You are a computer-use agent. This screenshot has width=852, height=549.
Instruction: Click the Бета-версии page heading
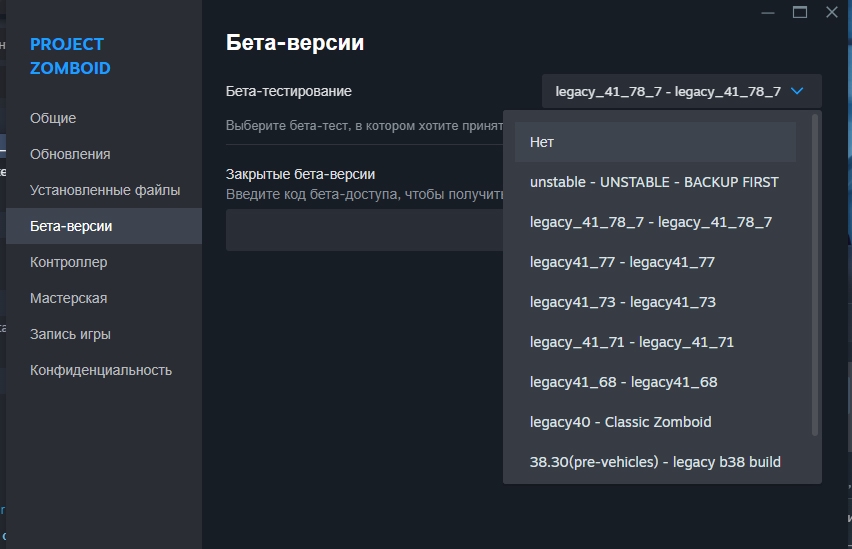[295, 42]
